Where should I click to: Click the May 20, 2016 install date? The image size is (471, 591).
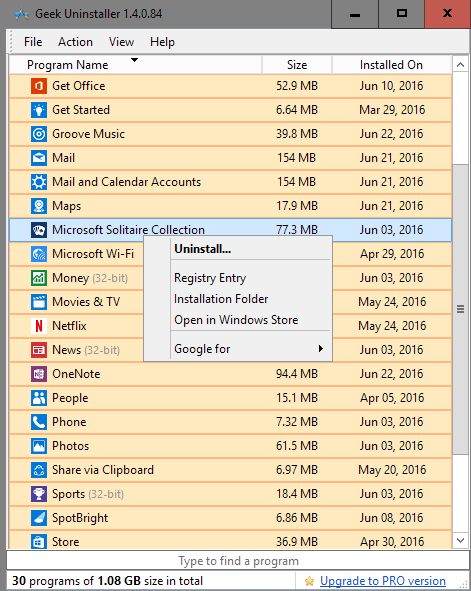pos(392,470)
